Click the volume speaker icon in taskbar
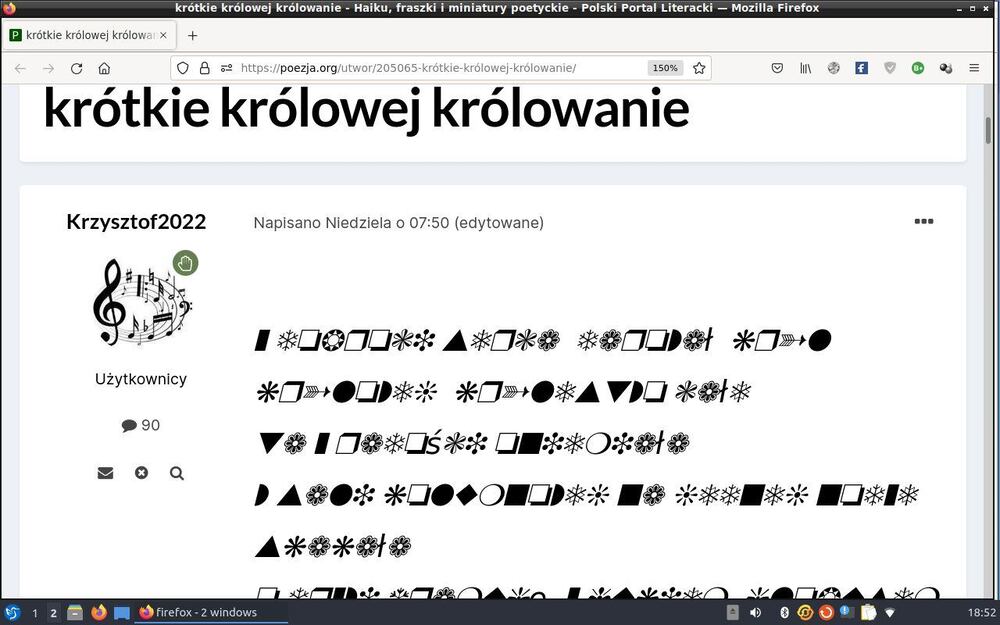 click(755, 612)
